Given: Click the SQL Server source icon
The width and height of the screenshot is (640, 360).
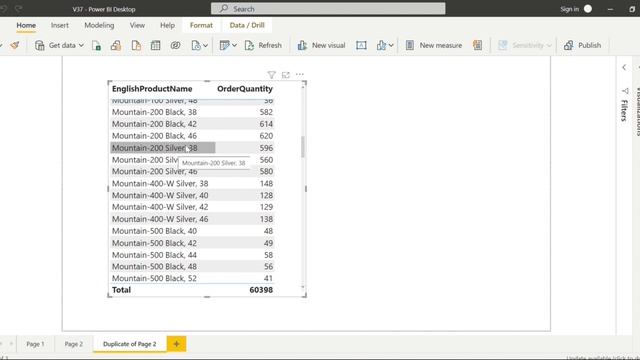Looking at the screenshot, I should [136, 45].
